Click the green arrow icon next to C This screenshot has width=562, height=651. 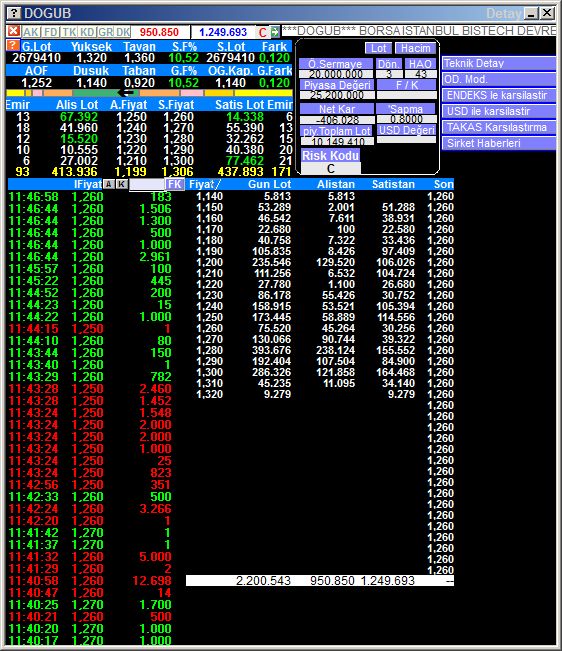click(x=275, y=32)
